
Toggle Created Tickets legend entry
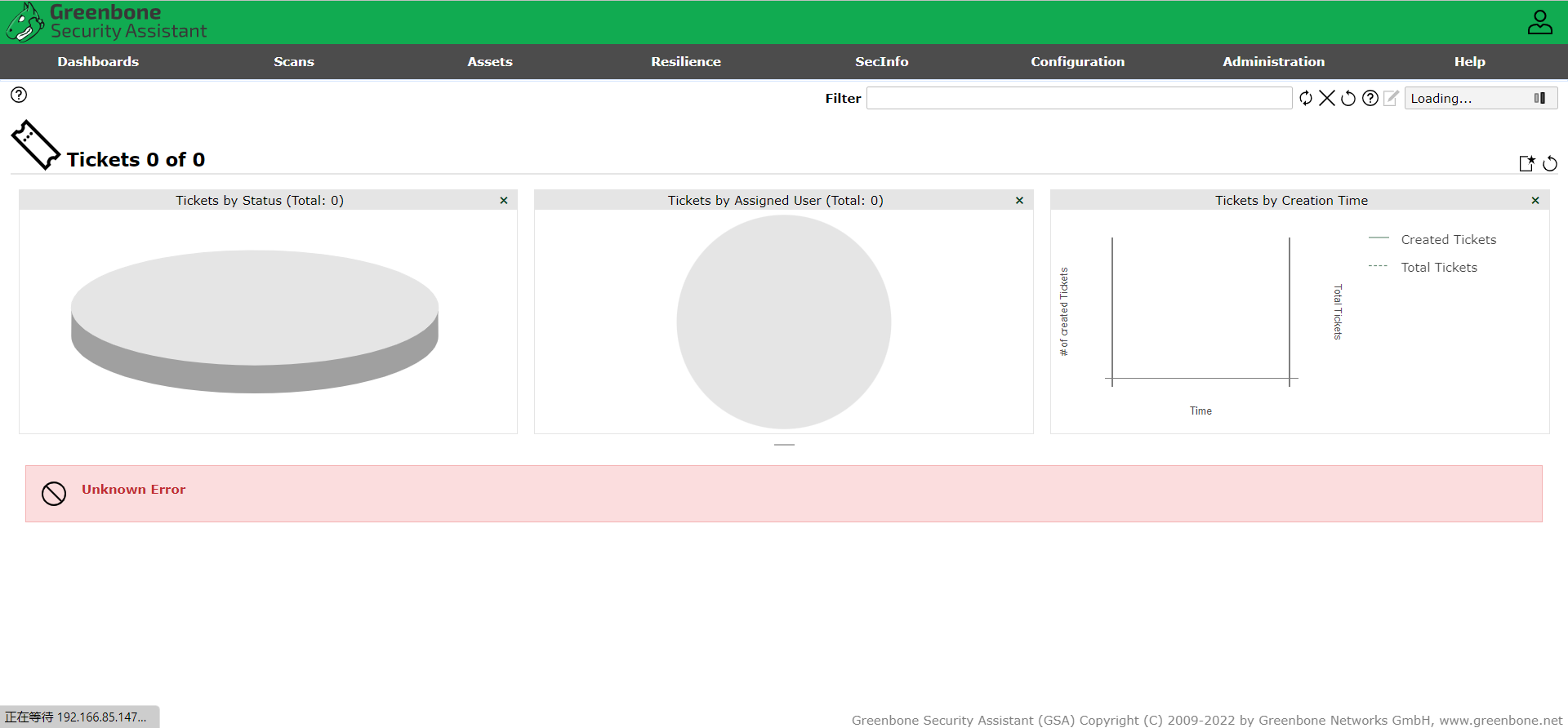(x=1448, y=239)
